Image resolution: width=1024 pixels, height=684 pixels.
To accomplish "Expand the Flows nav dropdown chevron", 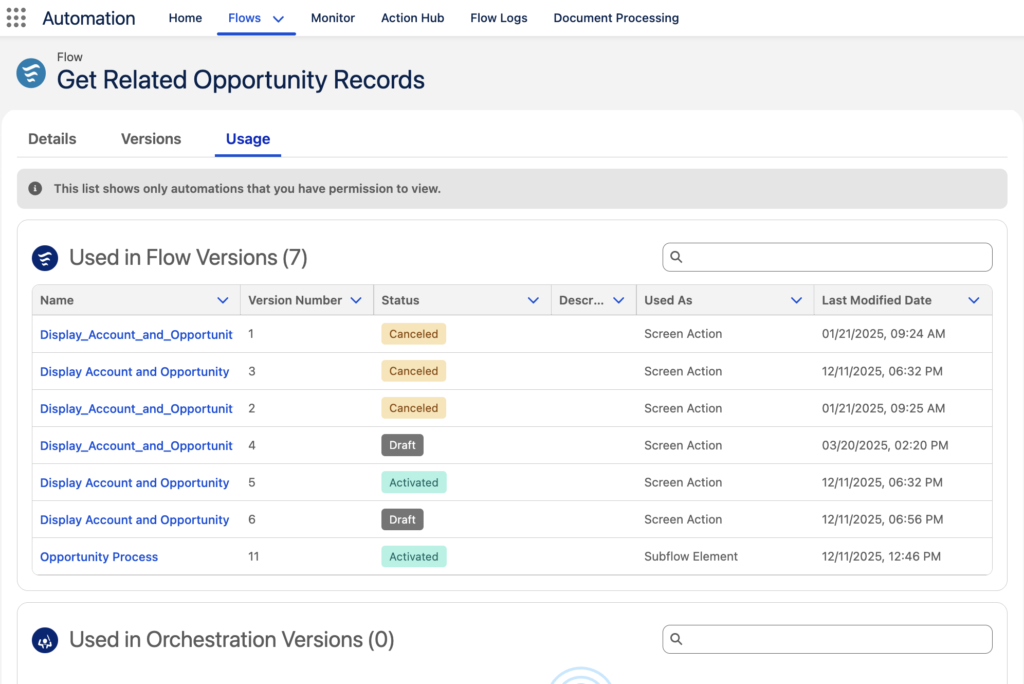I will coord(278,19).
